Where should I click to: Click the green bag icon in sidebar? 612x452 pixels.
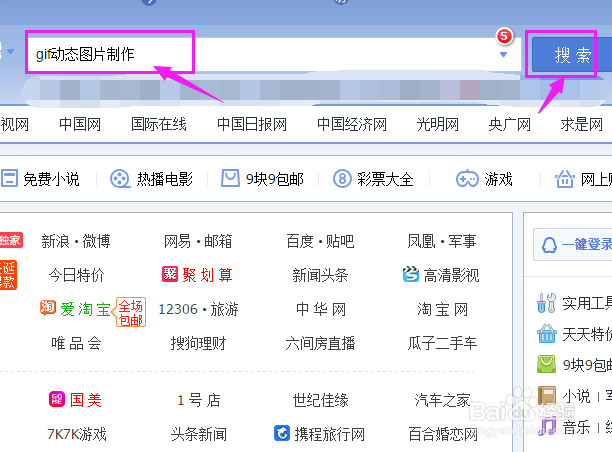click(546, 364)
